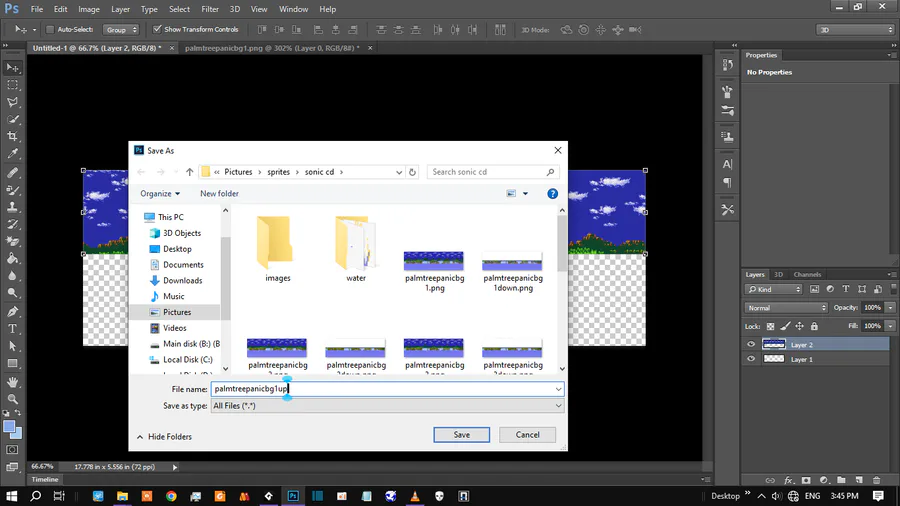Toggle pixel layer filter icon
This screenshot has height=506, width=900.
[814, 289]
